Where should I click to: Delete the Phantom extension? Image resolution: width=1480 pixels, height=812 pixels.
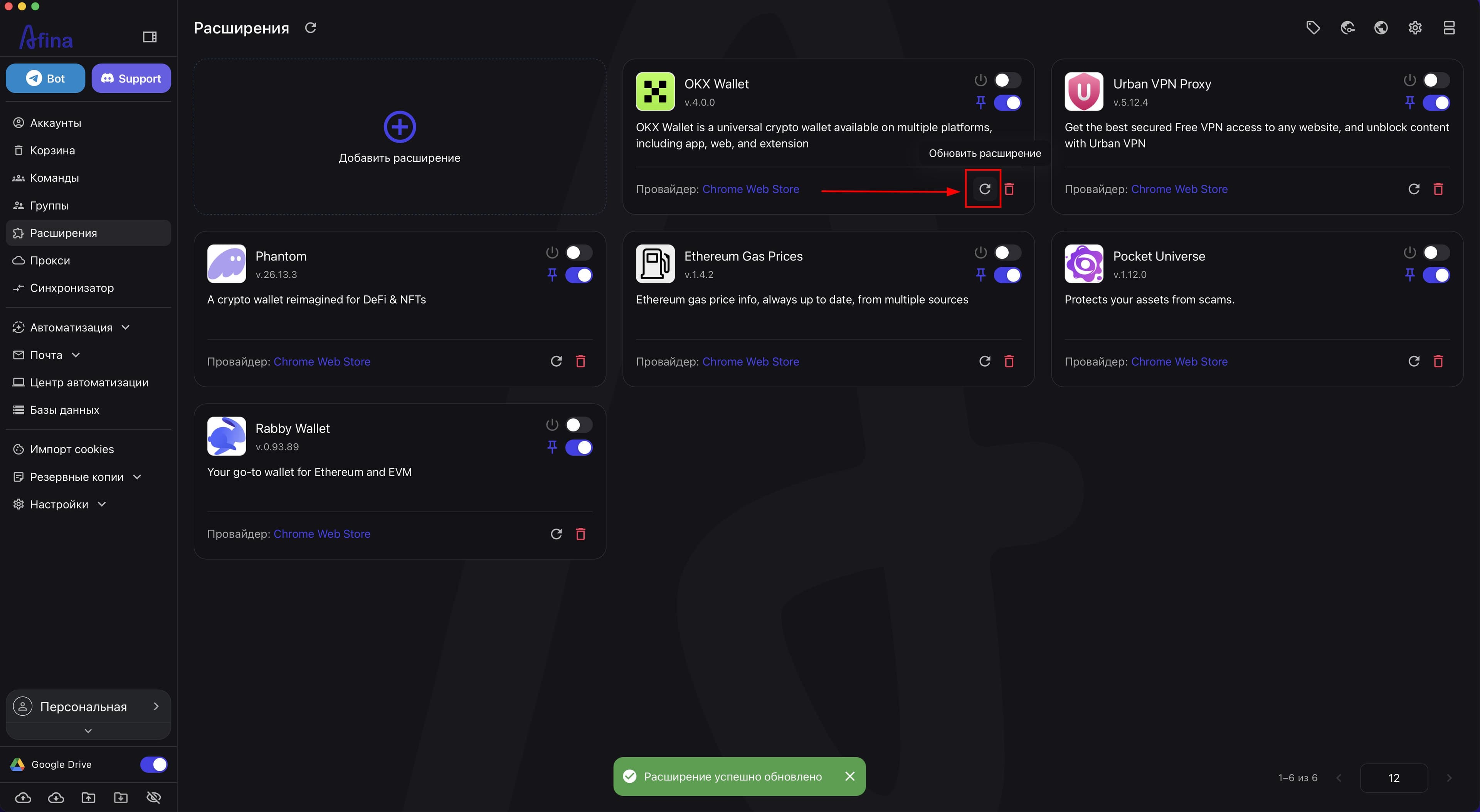point(580,361)
